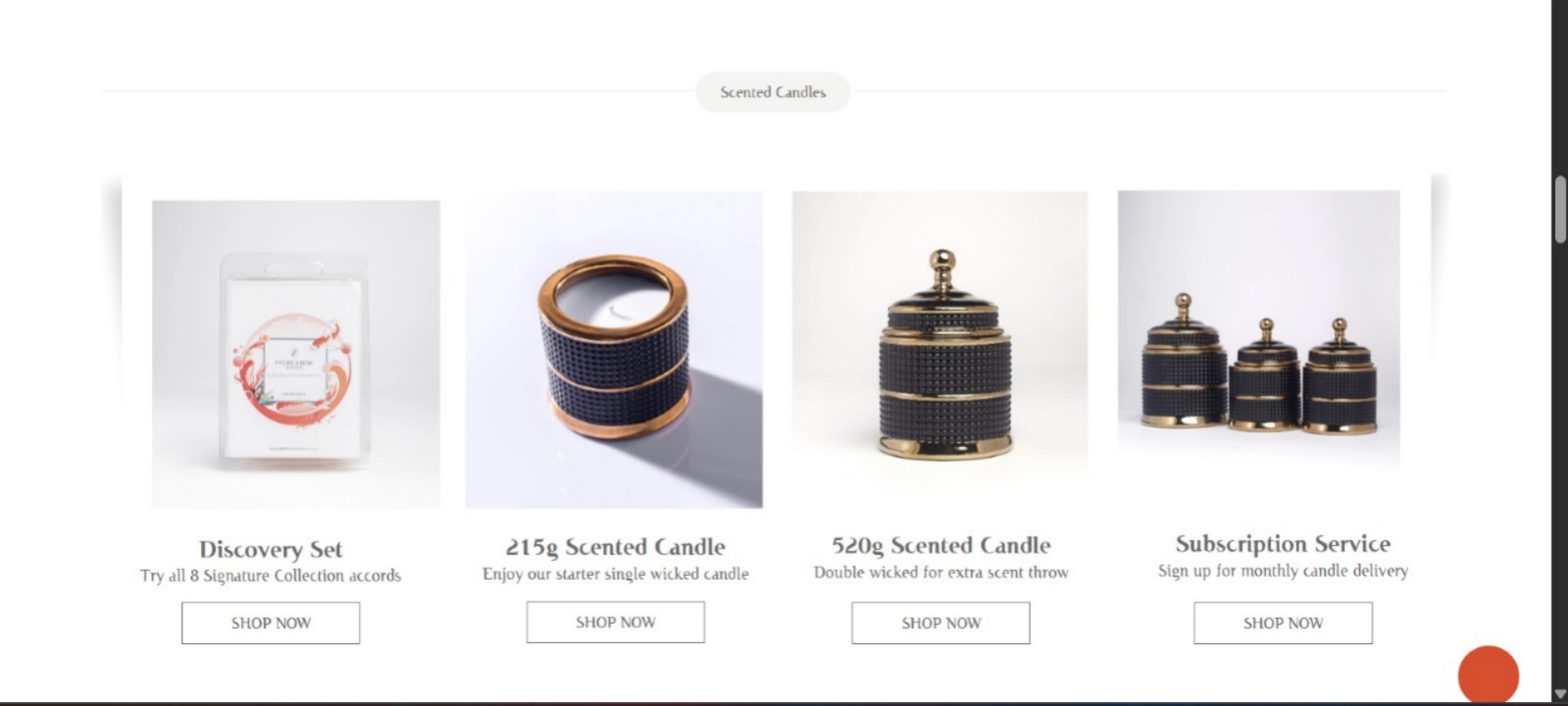Image resolution: width=1568 pixels, height=706 pixels.
Task: Open the Discovery Set product image
Action: (x=296, y=354)
